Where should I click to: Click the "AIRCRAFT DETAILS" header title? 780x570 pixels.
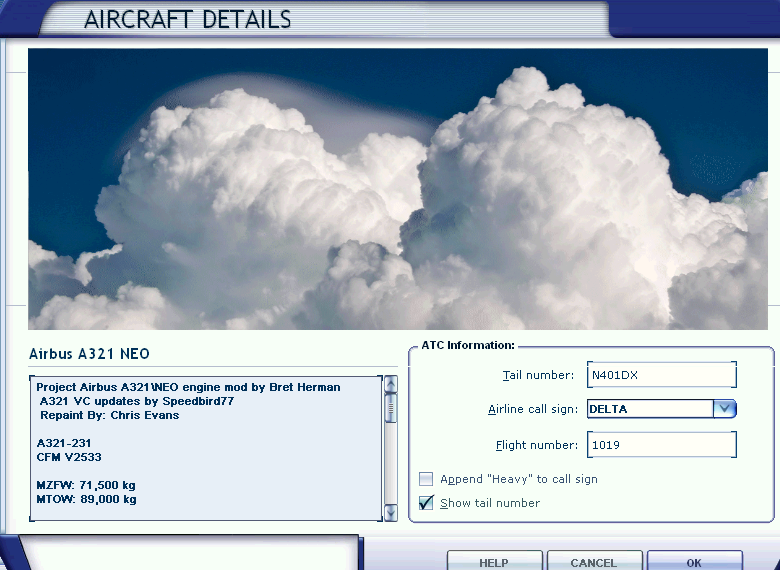(x=188, y=19)
